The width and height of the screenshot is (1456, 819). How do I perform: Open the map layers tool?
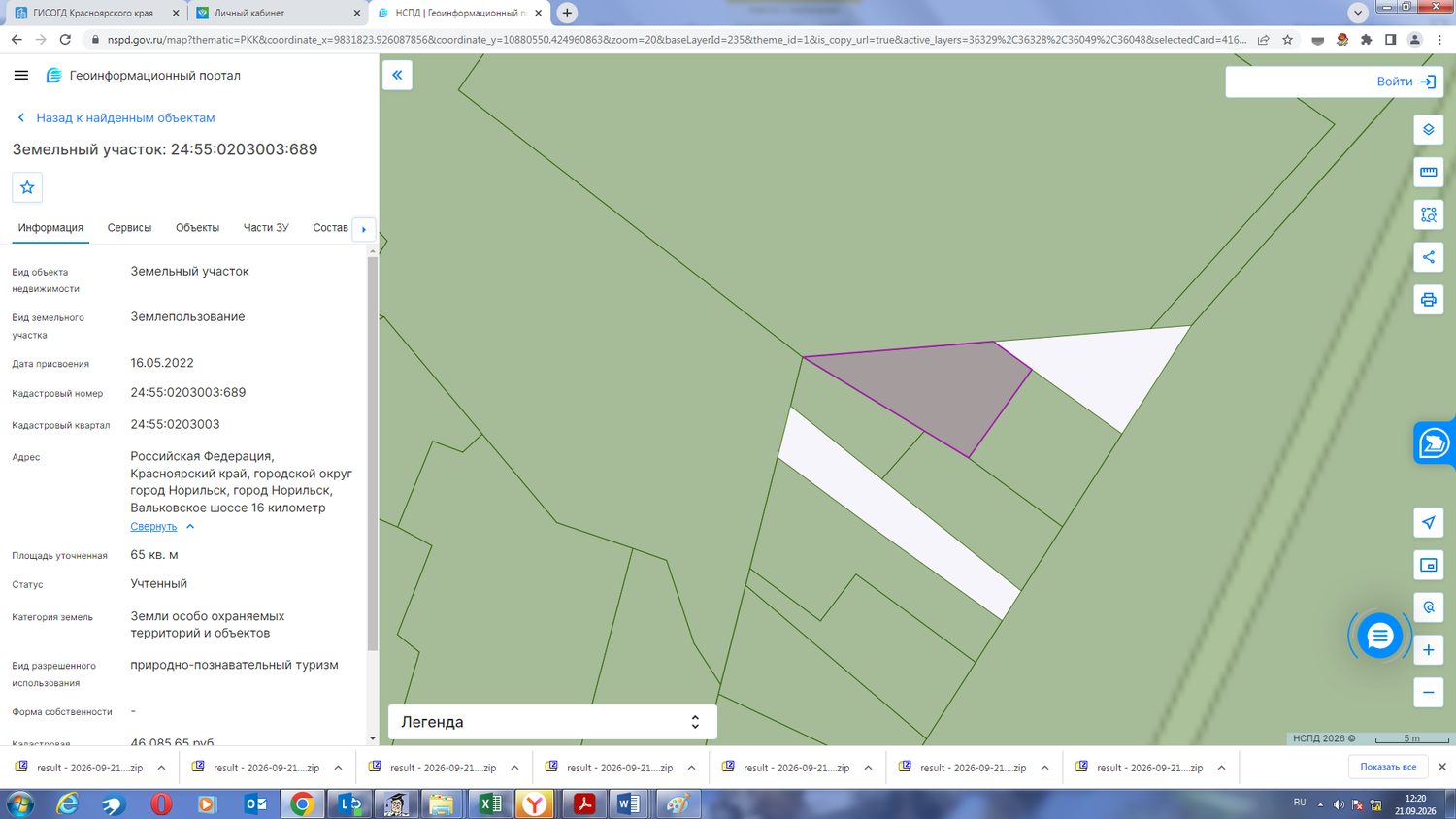[x=1429, y=130]
